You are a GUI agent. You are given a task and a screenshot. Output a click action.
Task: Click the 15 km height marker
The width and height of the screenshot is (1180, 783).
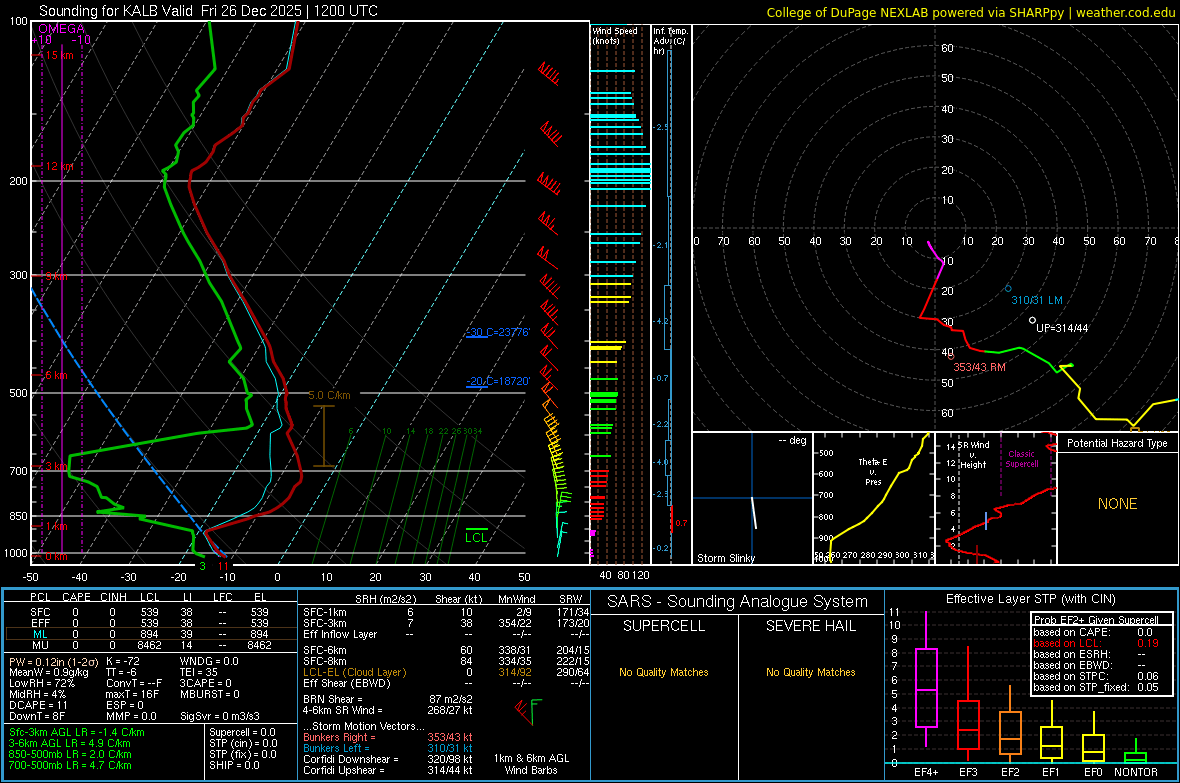tap(60, 55)
